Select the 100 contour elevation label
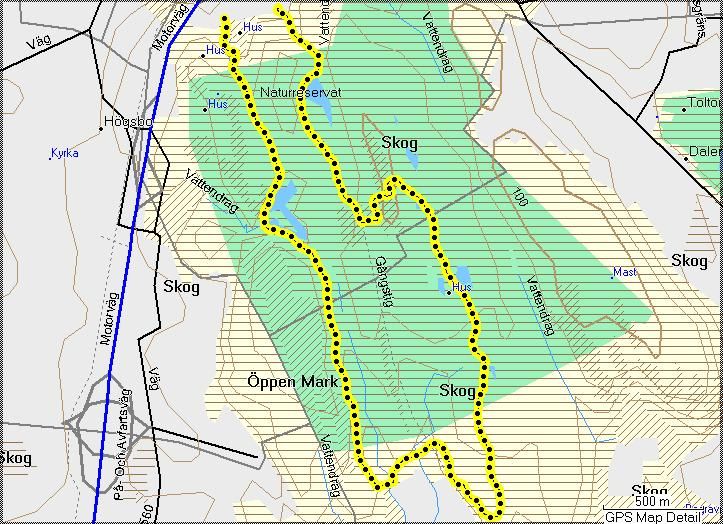The width and height of the screenshot is (723, 524). (519, 196)
